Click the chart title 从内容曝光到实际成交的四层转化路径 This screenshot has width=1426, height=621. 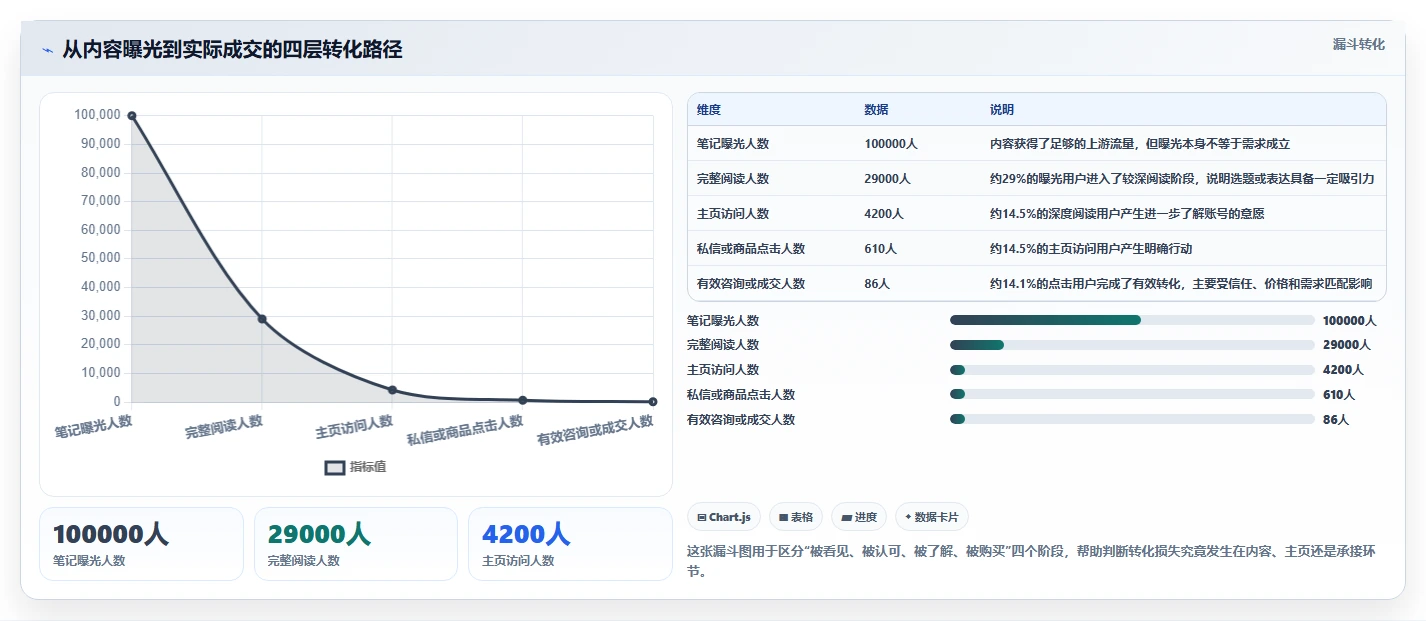[232, 50]
